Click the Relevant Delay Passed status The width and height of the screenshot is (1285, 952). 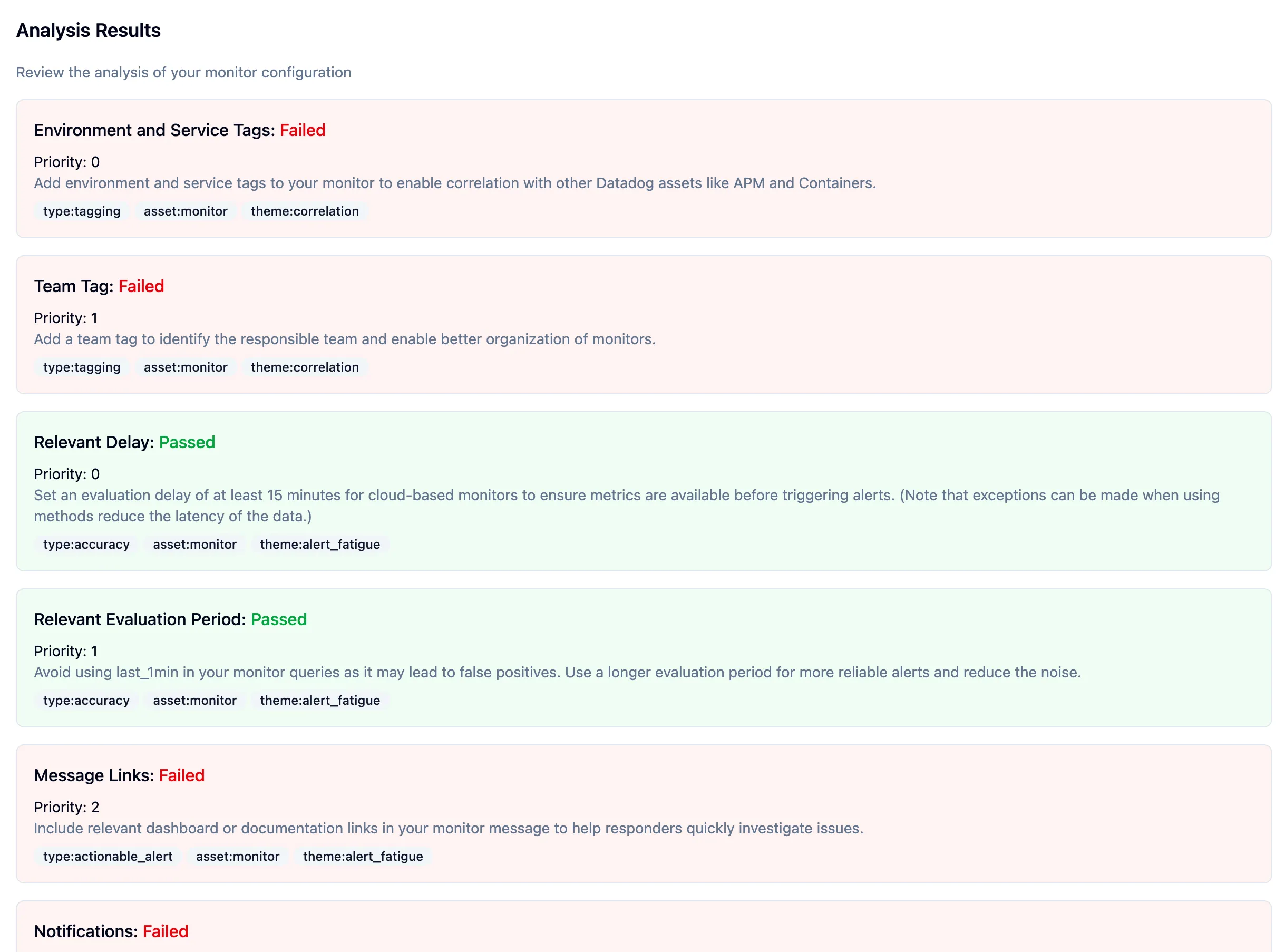187,442
